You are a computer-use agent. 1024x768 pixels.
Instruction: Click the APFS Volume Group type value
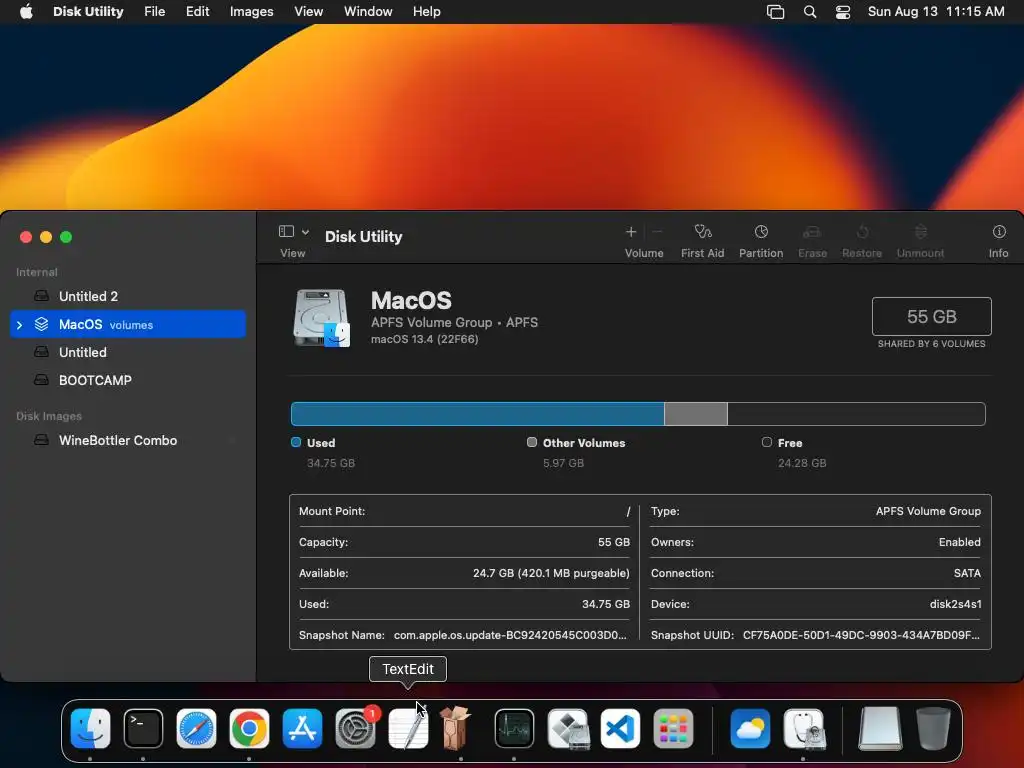pyautogui.click(x=928, y=511)
